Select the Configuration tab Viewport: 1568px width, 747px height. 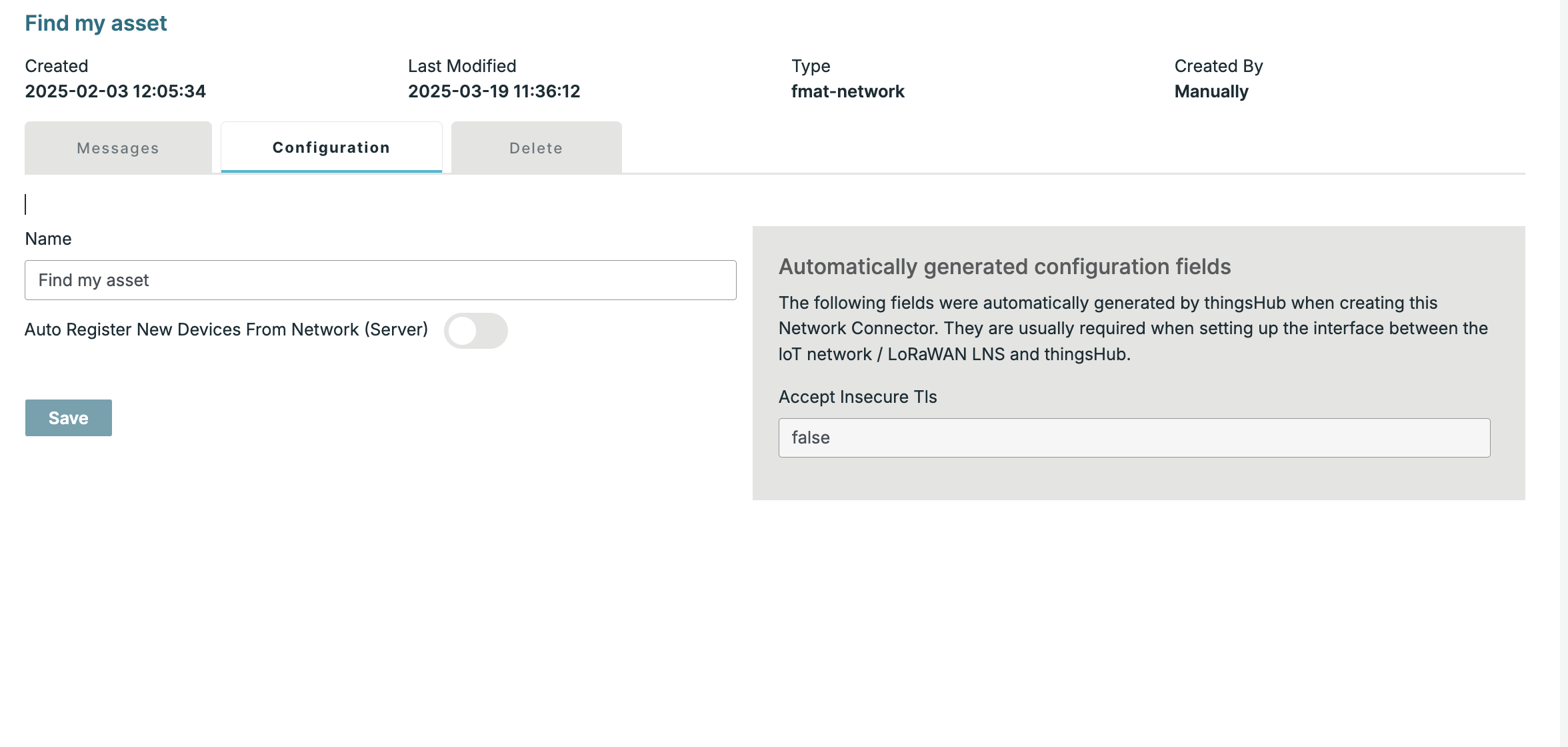[331, 147]
